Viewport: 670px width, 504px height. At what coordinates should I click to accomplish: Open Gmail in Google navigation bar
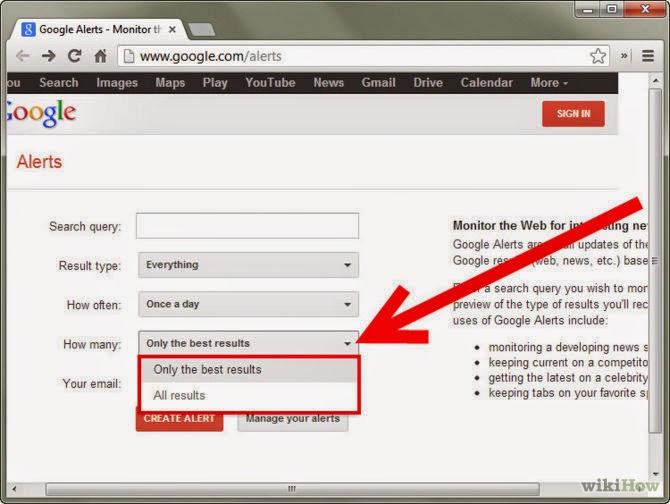coord(379,82)
